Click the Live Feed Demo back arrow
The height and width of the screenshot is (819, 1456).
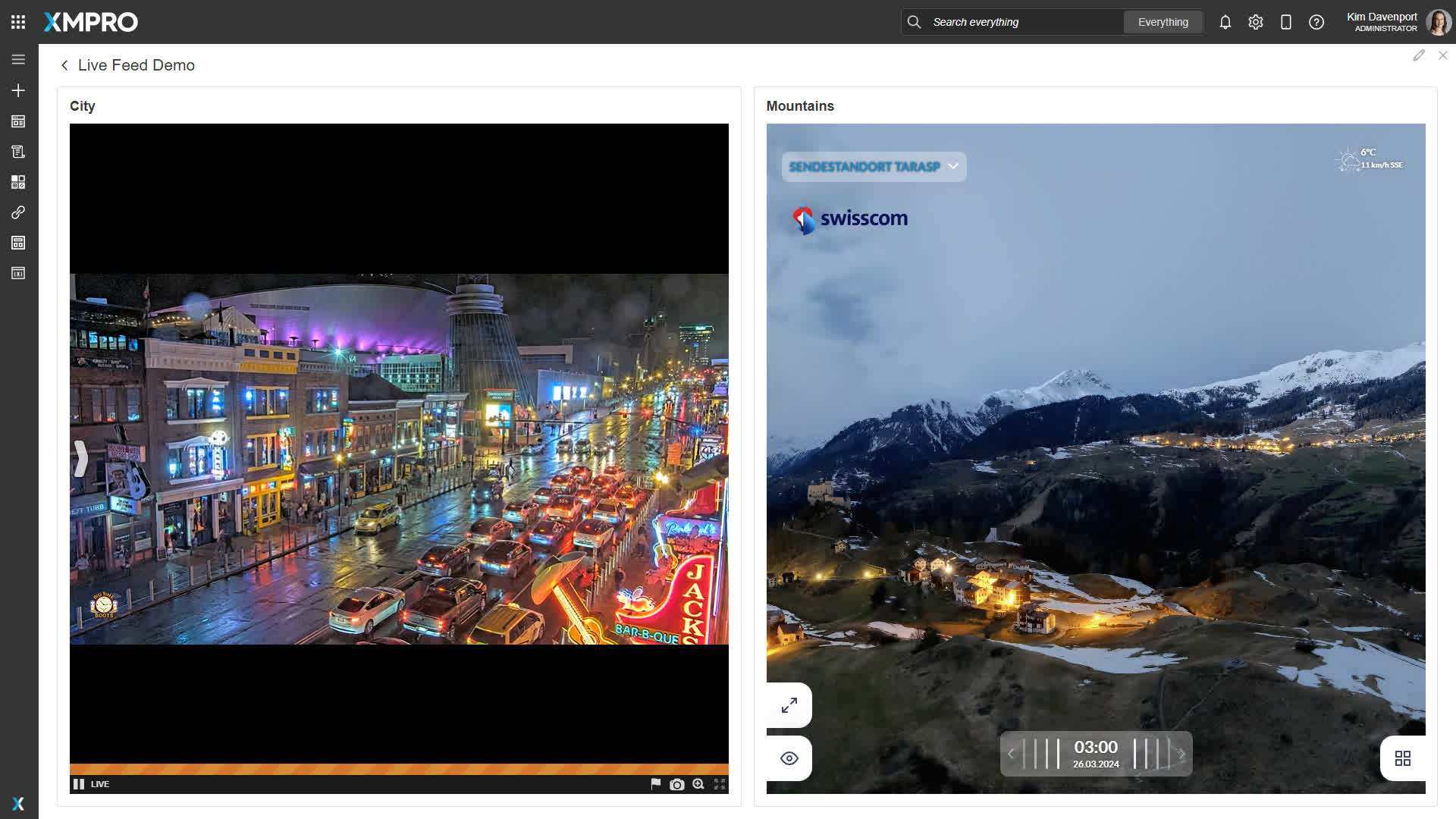click(64, 65)
